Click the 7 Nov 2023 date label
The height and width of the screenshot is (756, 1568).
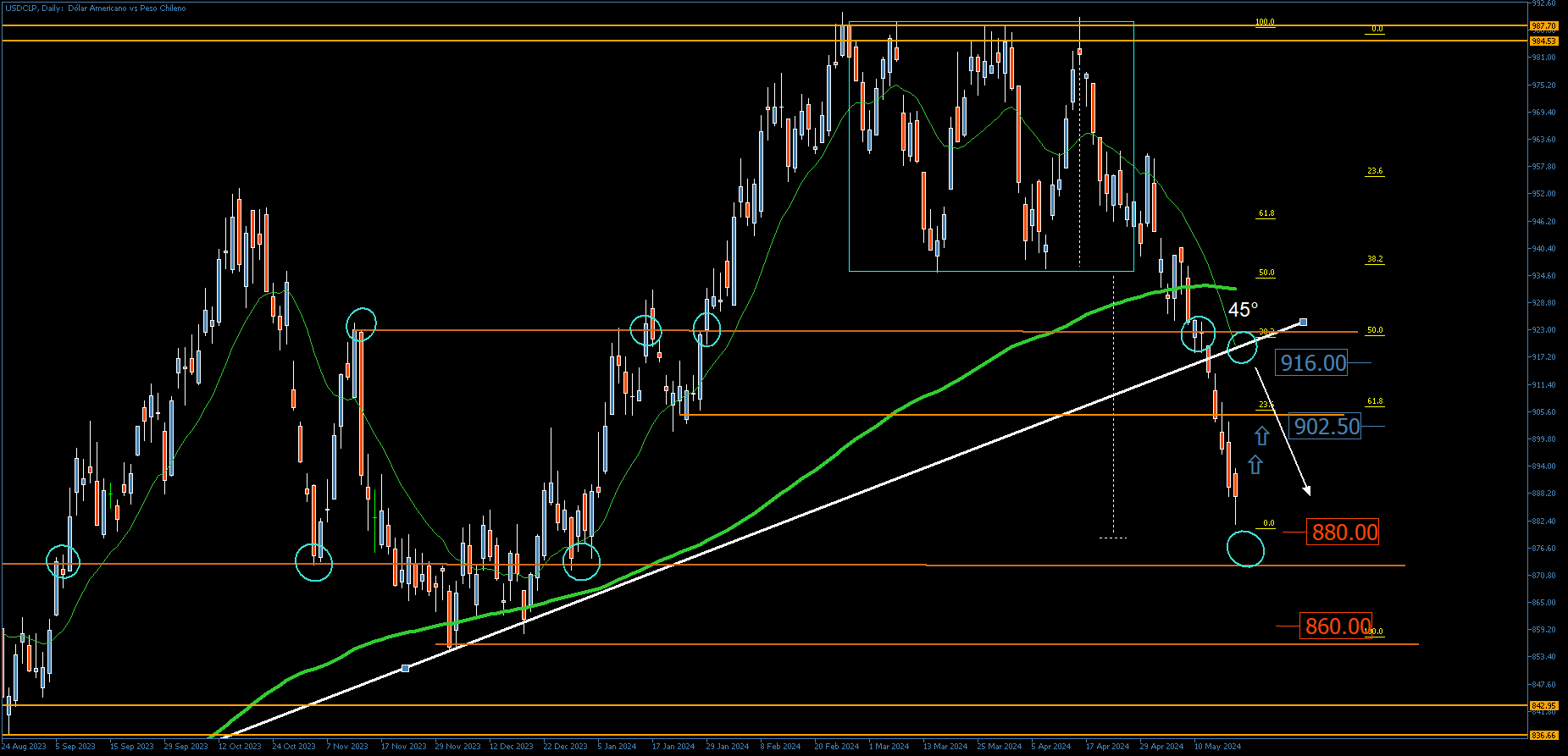click(347, 747)
